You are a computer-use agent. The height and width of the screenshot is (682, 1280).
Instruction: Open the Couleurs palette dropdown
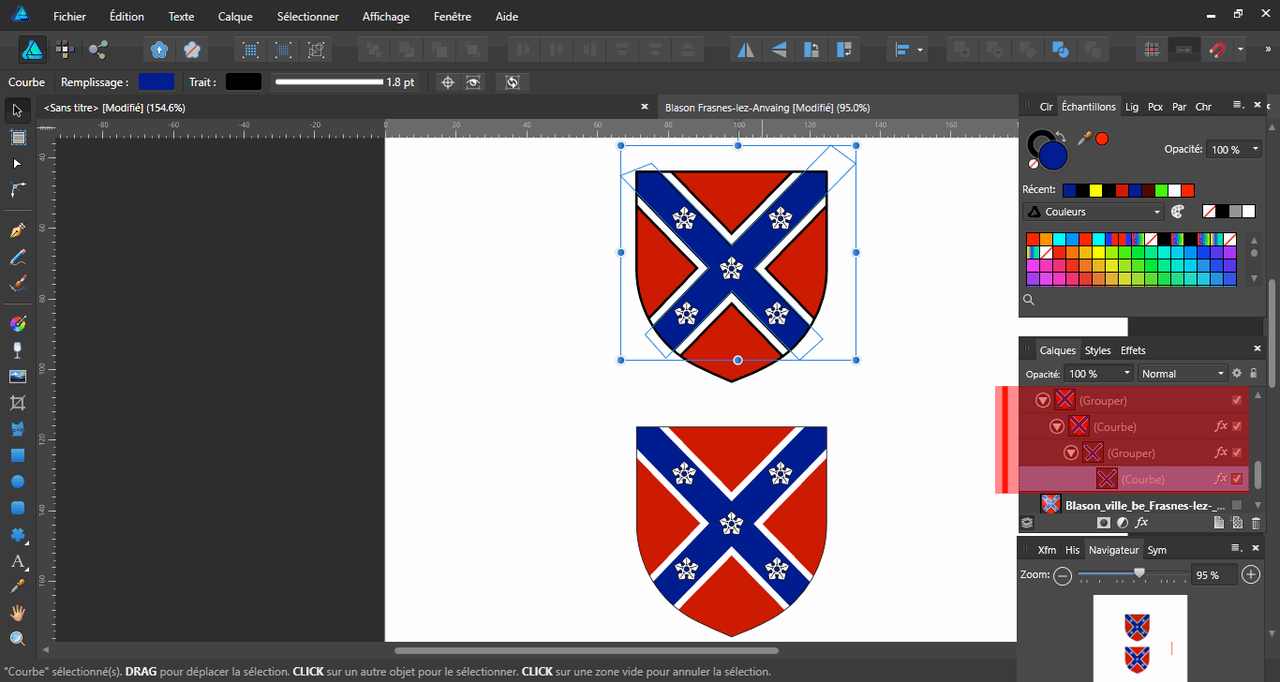pos(1093,212)
